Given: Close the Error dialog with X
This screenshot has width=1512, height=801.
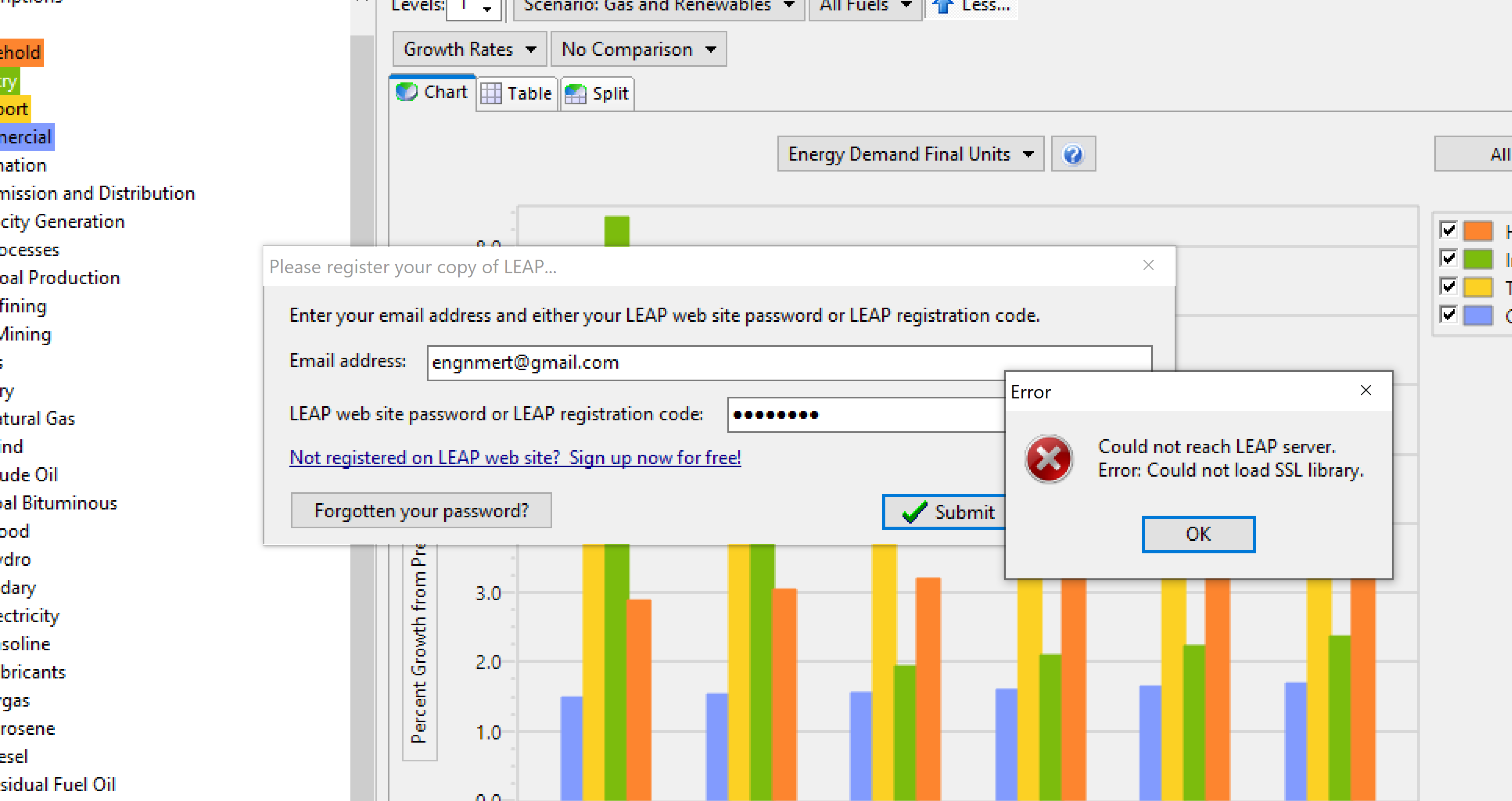Looking at the screenshot, I should [x=1365, y=391].
